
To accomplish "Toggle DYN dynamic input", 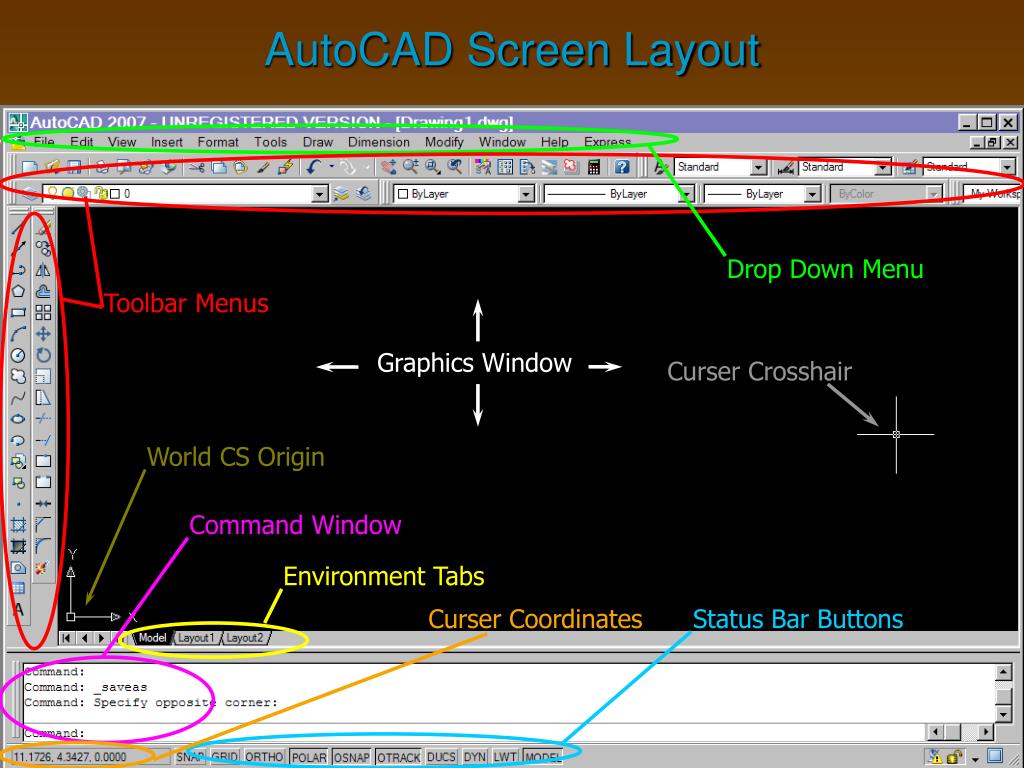I will coord(475,757).
